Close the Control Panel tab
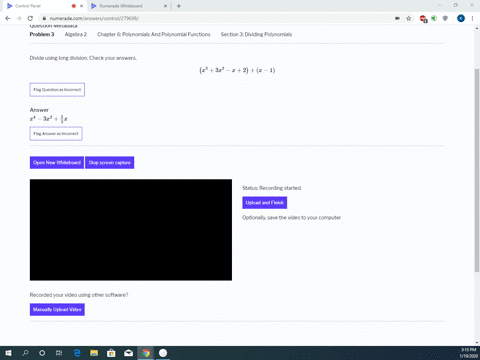Viewport: 480px width, 360px height. (81, 6)
